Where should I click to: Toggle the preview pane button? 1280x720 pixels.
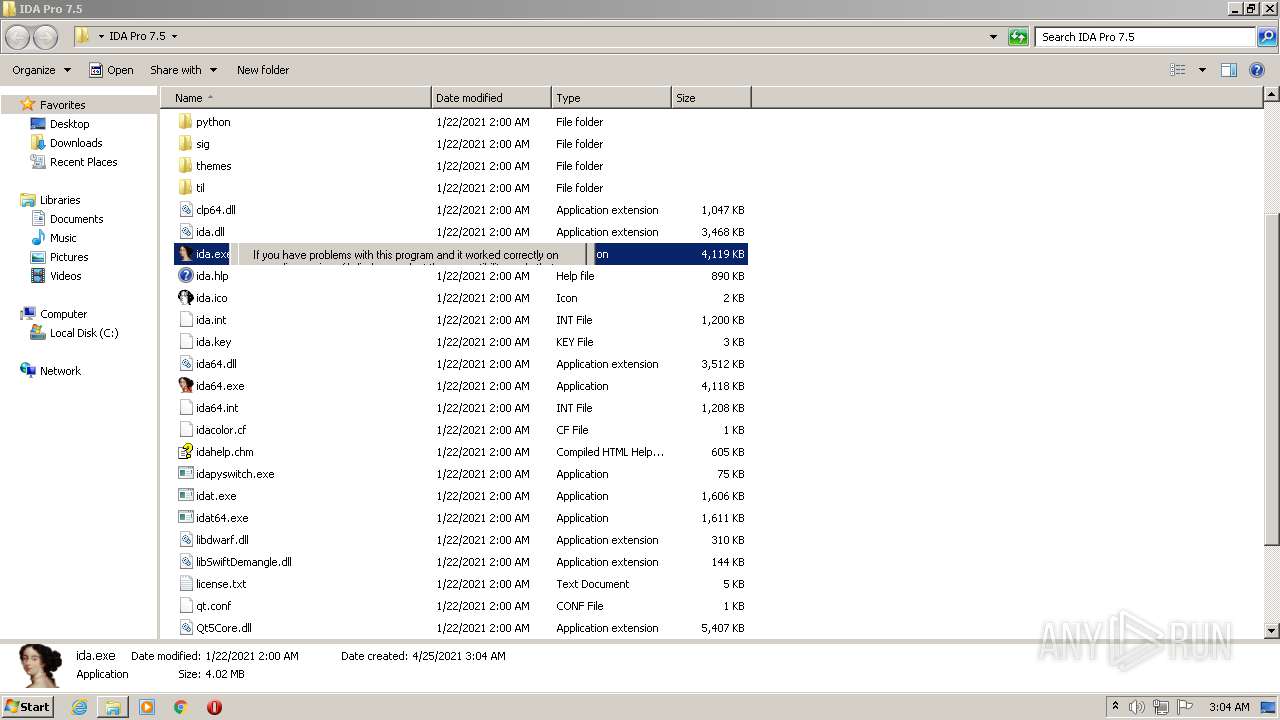1229,70
